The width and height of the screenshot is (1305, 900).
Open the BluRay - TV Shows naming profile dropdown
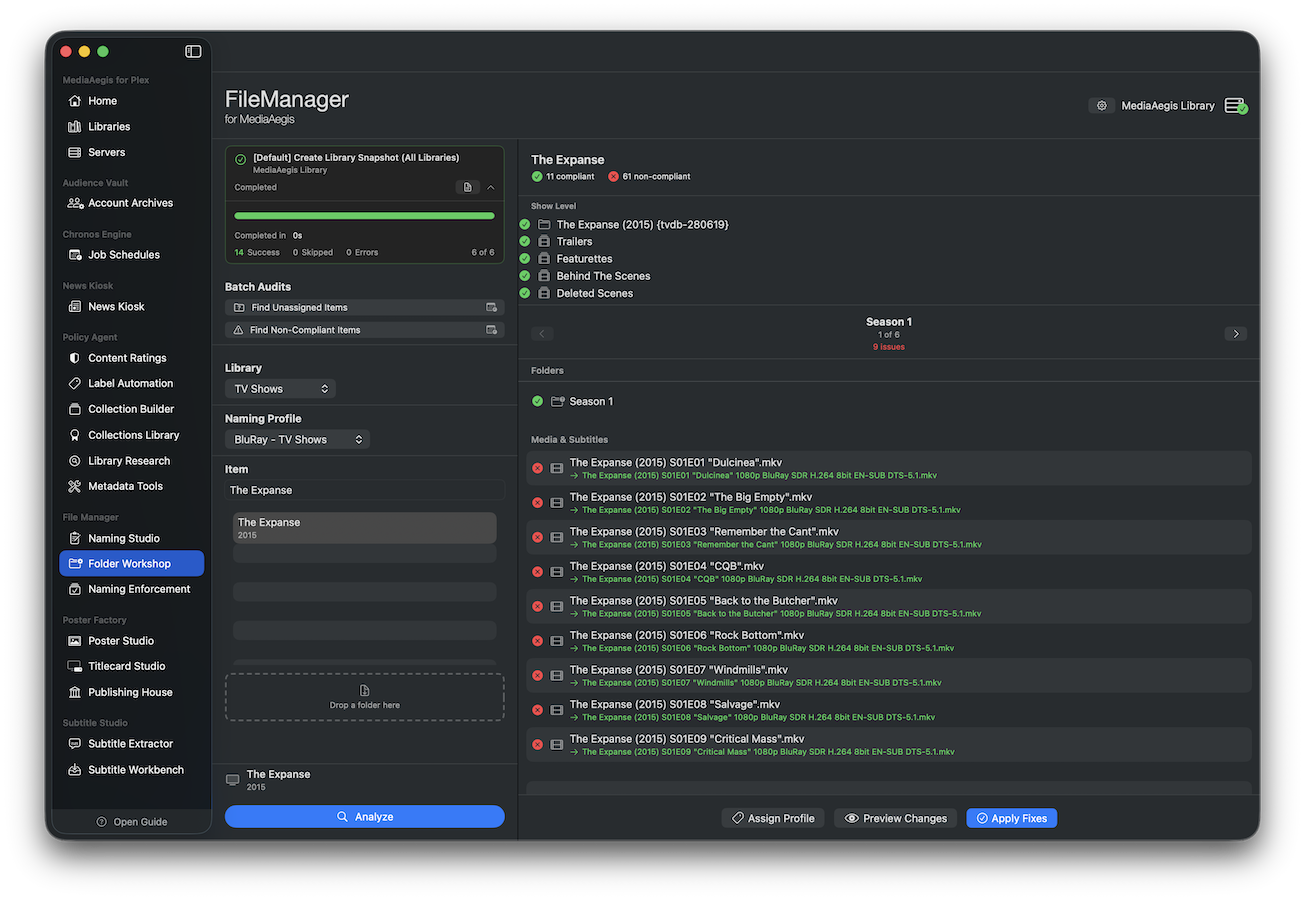coord(297,439)
